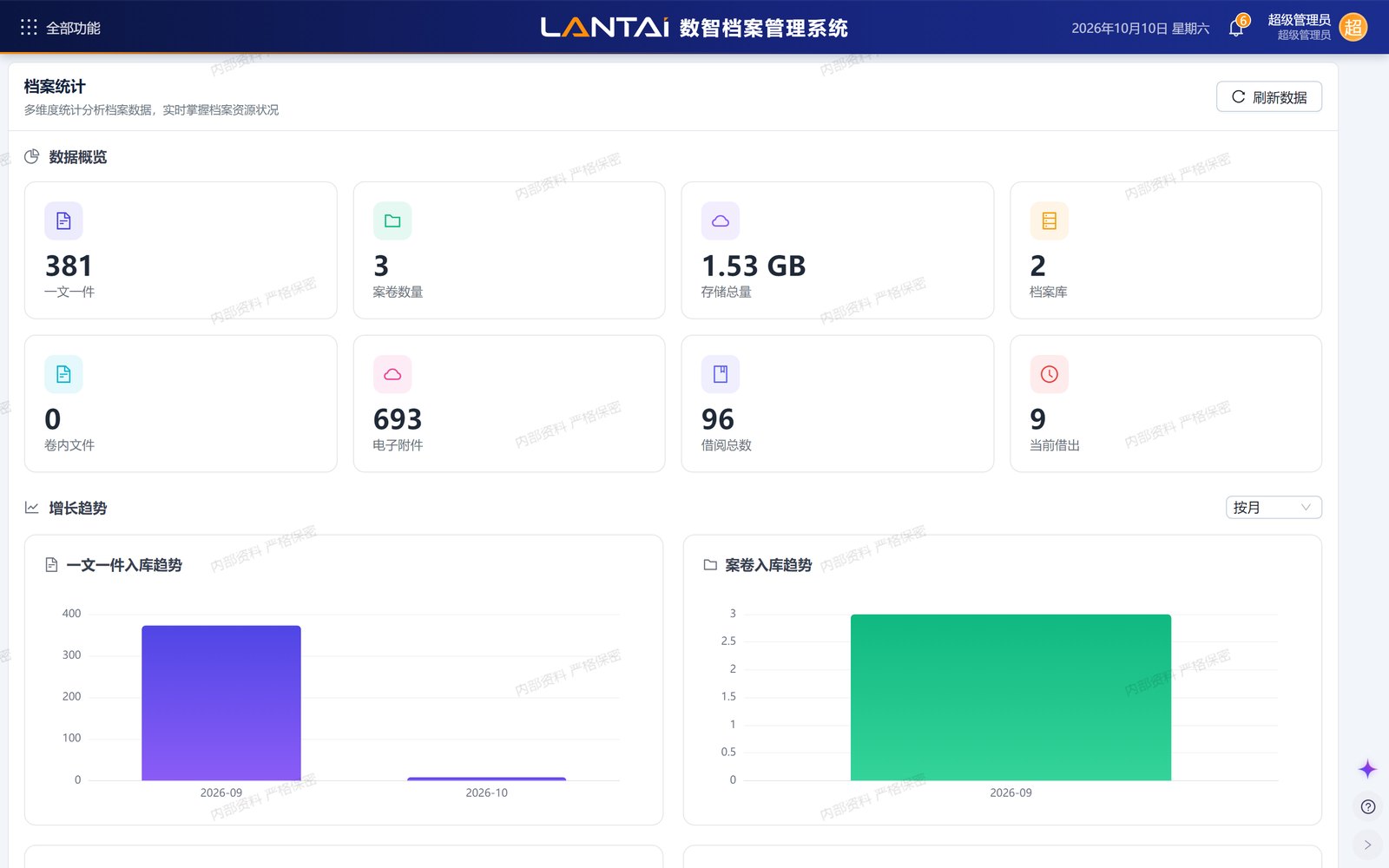This screenshot has height=868, width=1389.
Task: Click the bookmark icon for 借阅总数
Action: (721, 374)
